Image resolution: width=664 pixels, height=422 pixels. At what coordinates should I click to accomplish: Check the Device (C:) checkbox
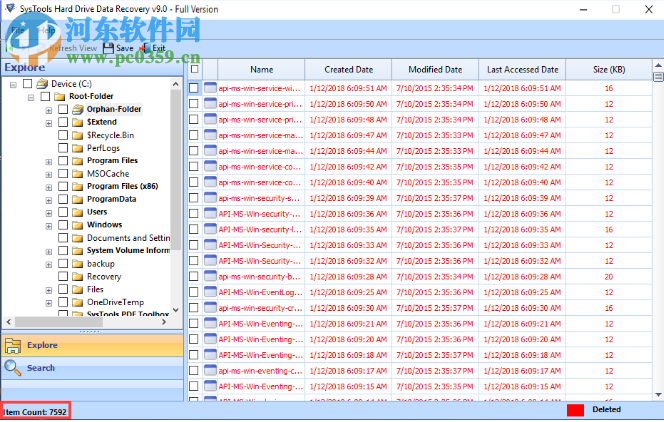28,83
